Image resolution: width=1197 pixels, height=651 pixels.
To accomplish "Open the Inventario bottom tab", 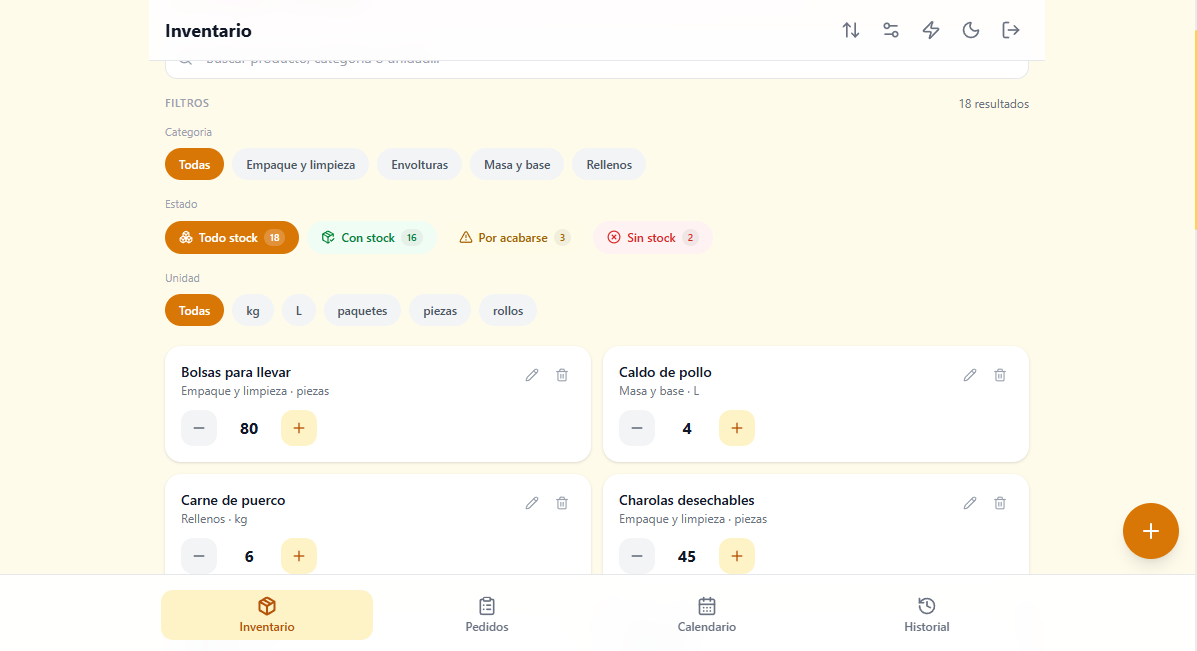I will coord(266,615).
